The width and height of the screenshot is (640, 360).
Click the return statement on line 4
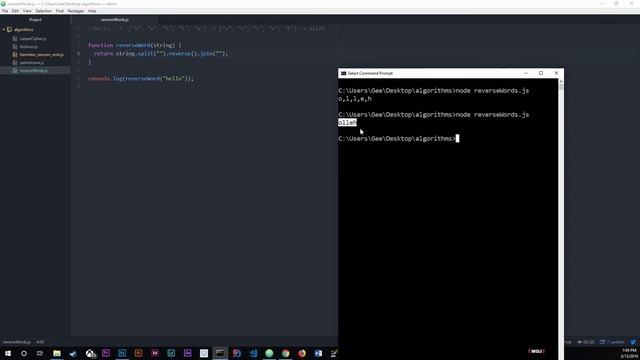click(161, 53)
